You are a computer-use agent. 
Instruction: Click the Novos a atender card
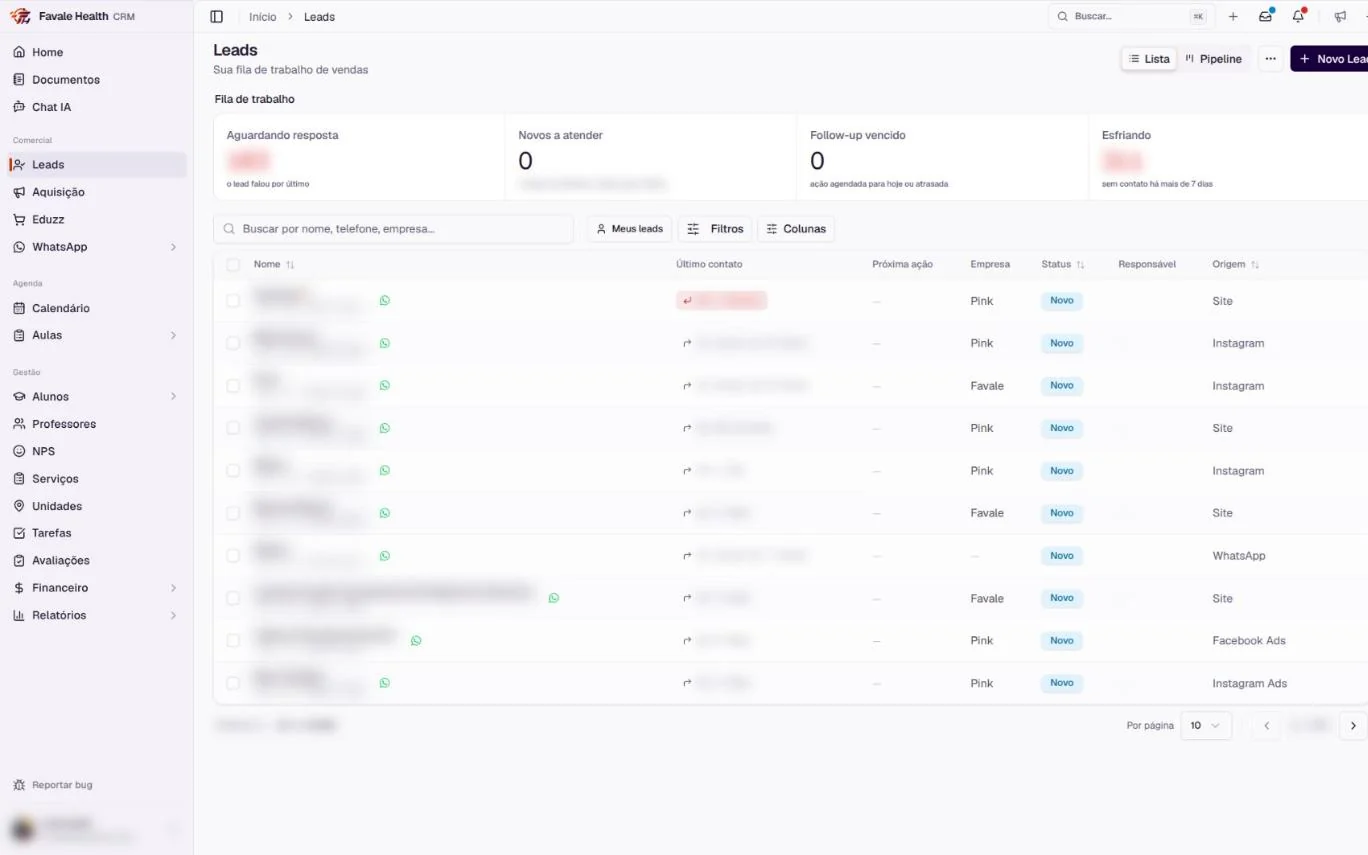(650, 157)
